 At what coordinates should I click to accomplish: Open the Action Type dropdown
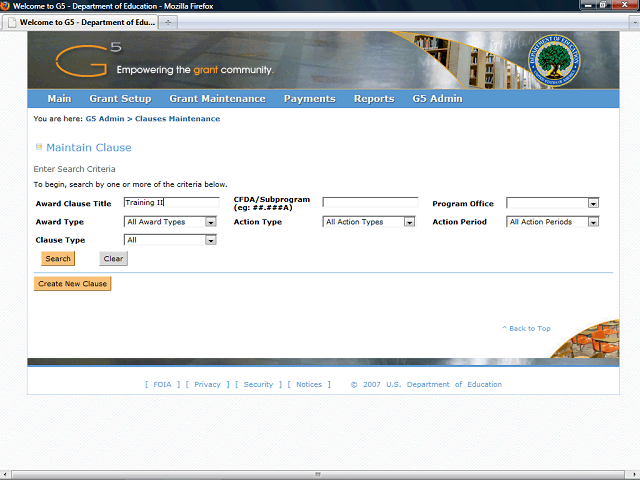coord(369,222)
